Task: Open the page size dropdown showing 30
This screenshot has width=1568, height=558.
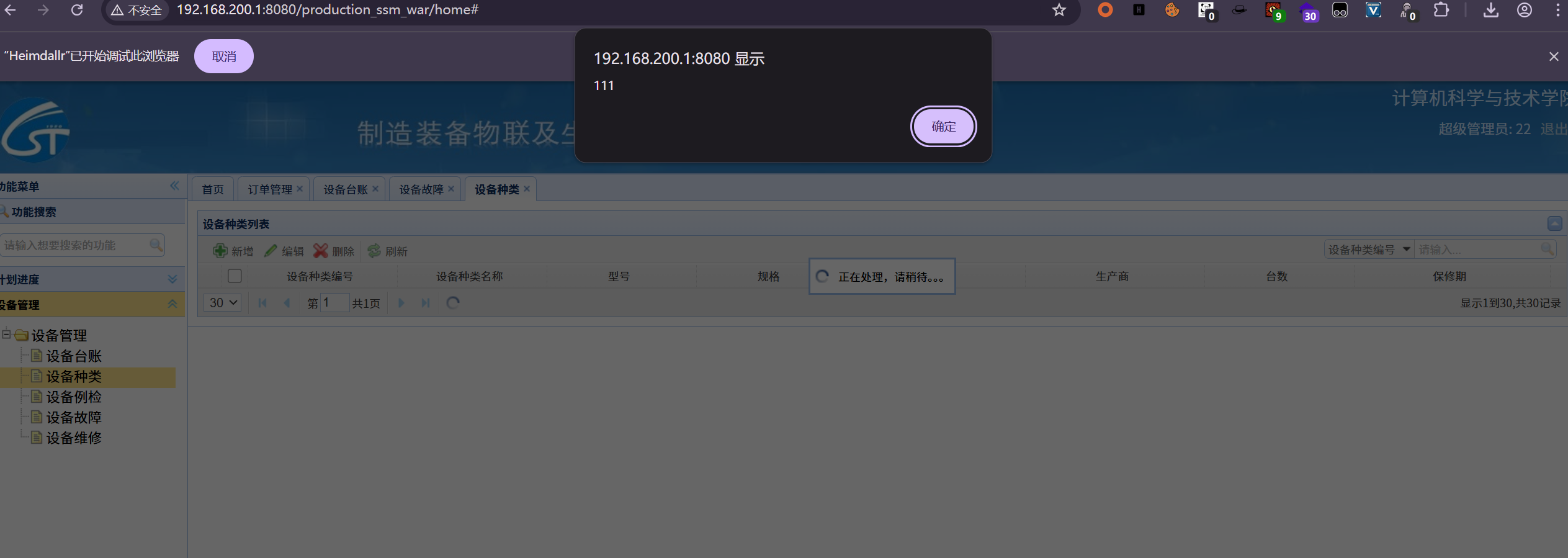Action: (223, 303)
